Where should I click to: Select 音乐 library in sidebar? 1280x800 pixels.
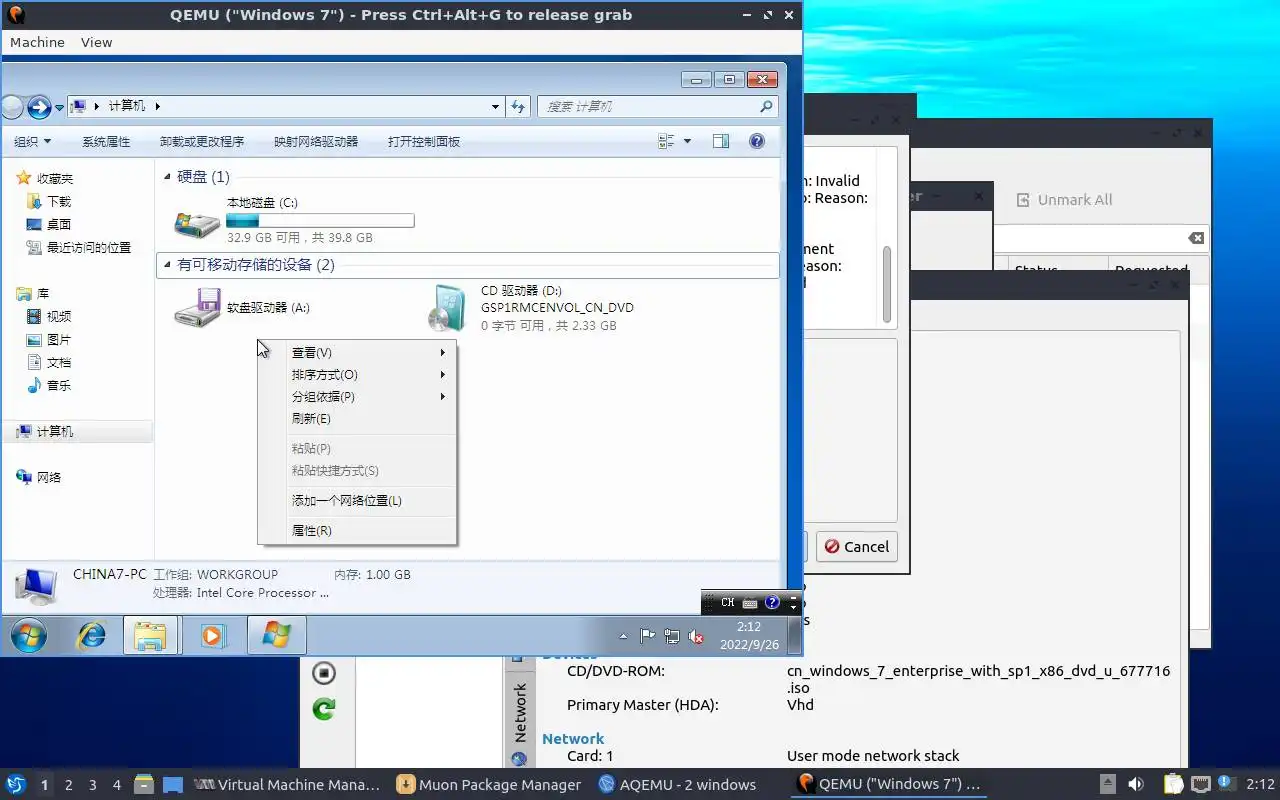click(59, 385)
